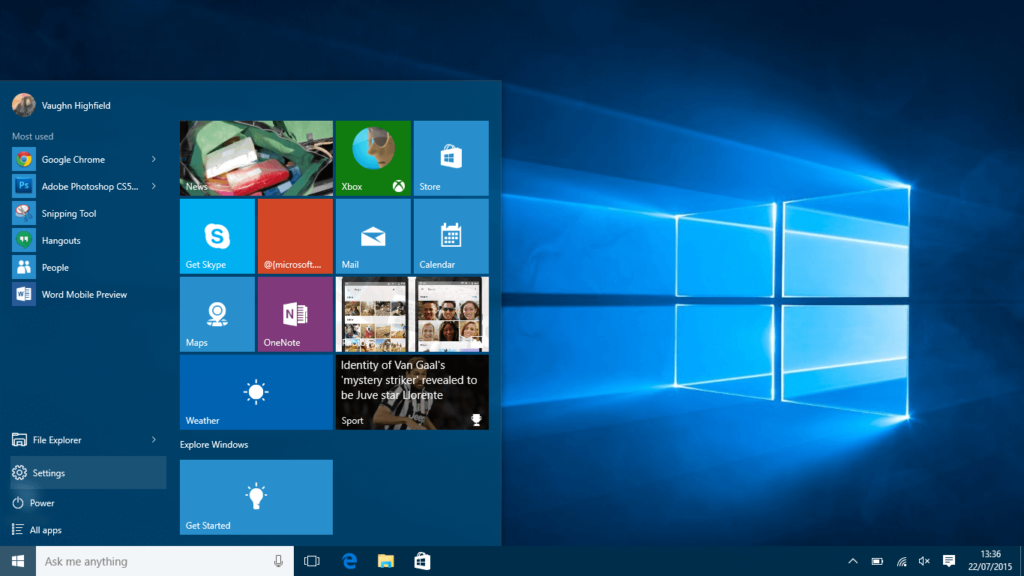Open the Get Started tile
The image size is (1024, 576).
pyautogui.click(x=256, y=497)
